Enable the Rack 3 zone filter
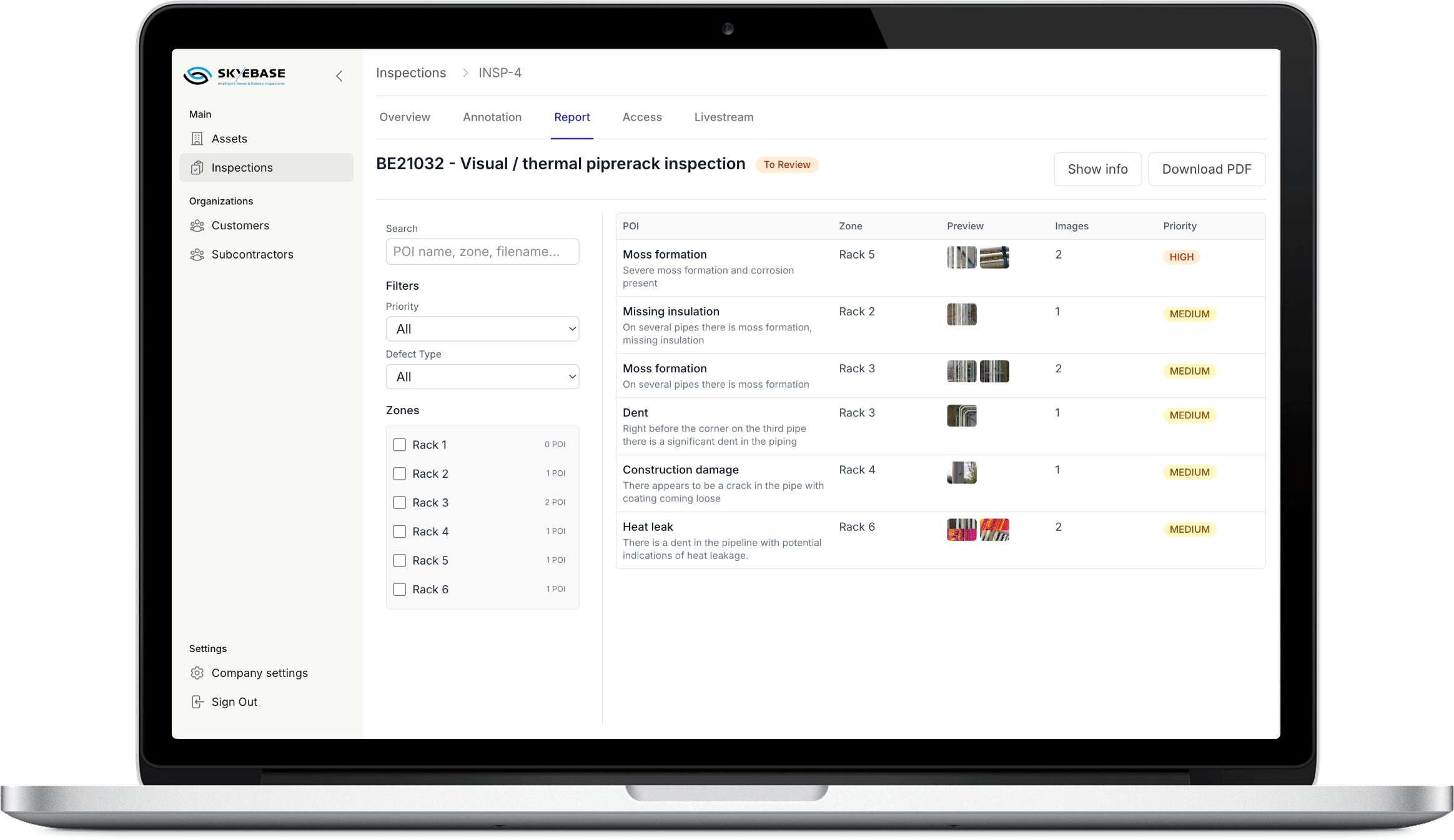 click(399, 502)
